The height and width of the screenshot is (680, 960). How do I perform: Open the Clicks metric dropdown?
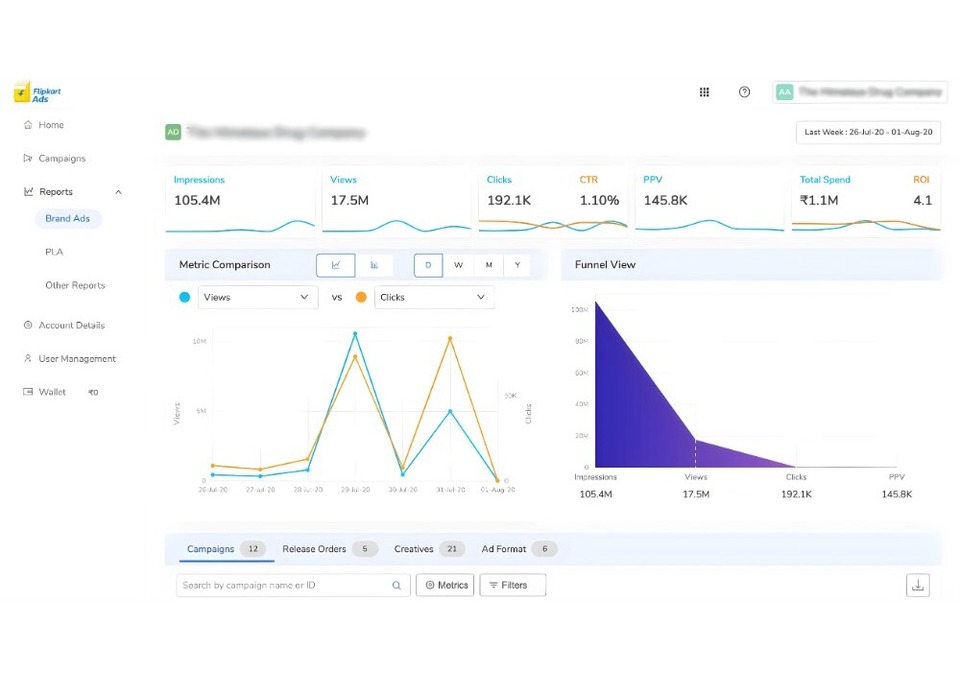tap(434, 297)
